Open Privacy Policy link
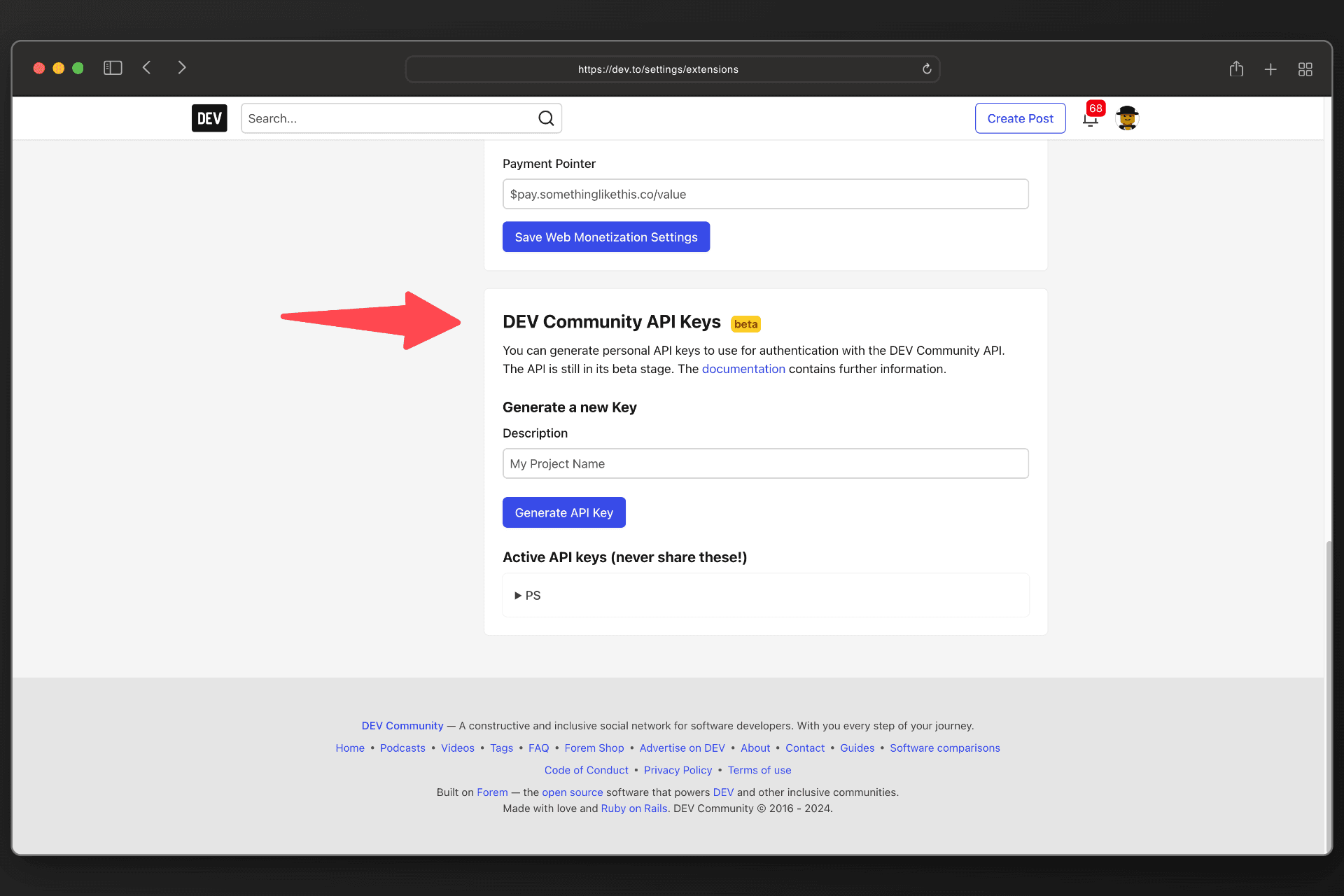 (x=678, y=770)
